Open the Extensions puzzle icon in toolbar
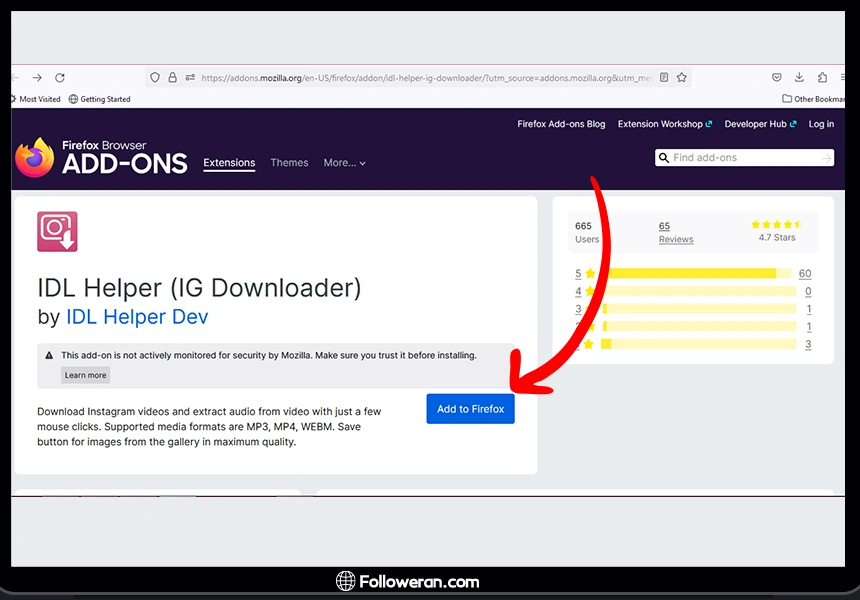 (x=822, y=77)
